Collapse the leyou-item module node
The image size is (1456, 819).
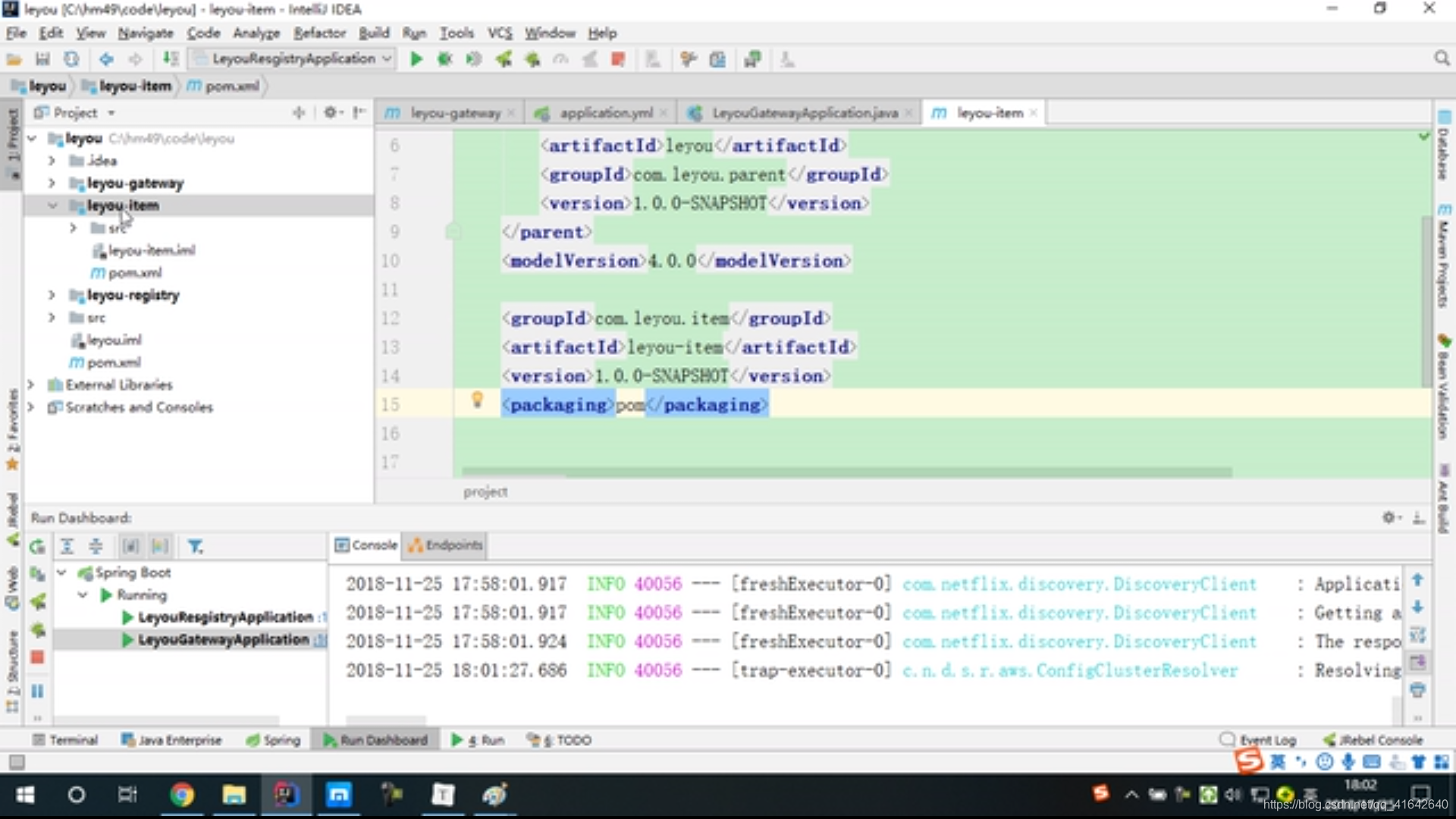[x=52, y=206]
